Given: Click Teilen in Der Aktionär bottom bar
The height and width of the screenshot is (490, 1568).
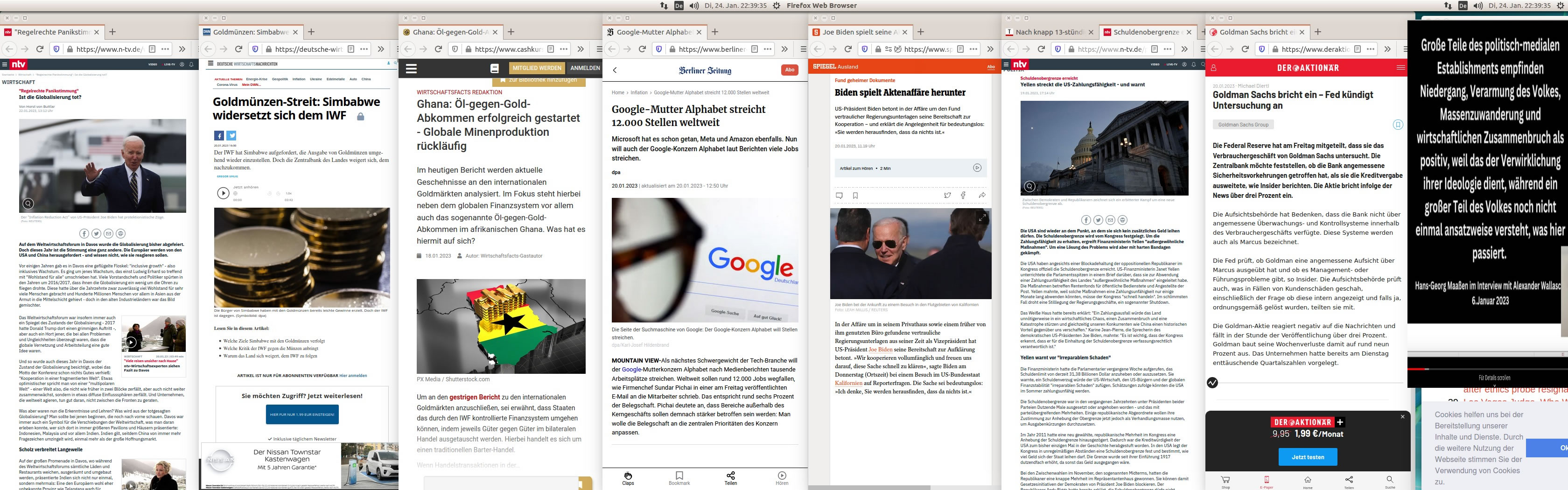Looking at the screenshot, I should tap(1349, 482).
